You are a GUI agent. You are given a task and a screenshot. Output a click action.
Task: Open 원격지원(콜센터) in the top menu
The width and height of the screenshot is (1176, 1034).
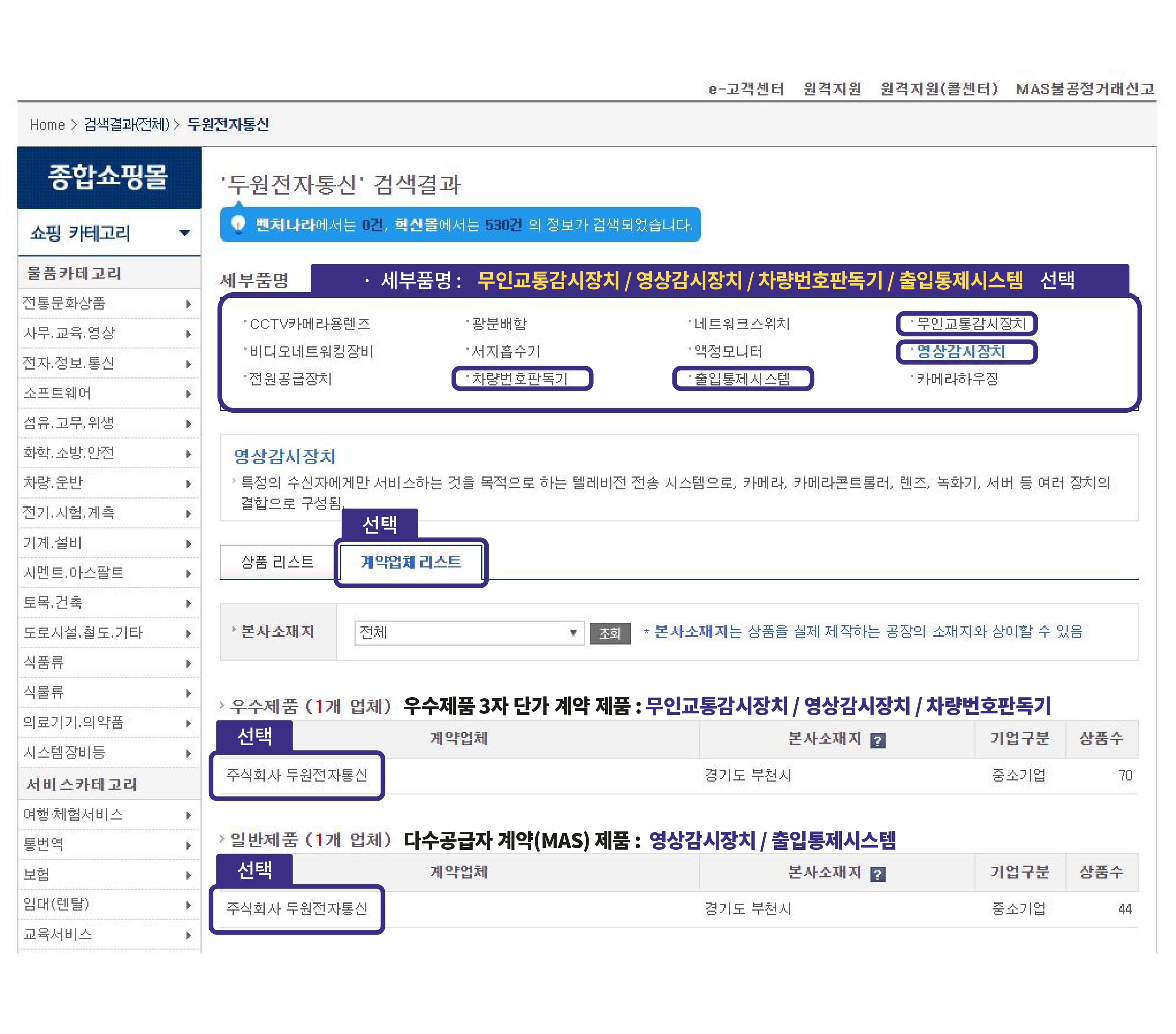939,88
